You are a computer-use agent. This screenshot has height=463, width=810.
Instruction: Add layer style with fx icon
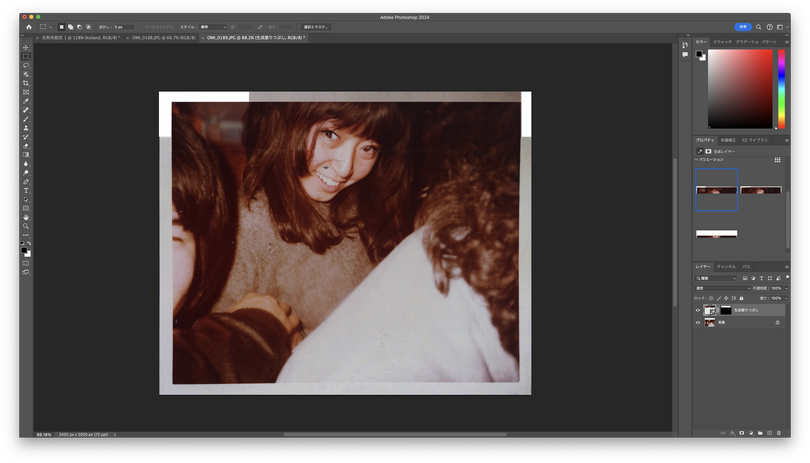[x=732, y=433]
